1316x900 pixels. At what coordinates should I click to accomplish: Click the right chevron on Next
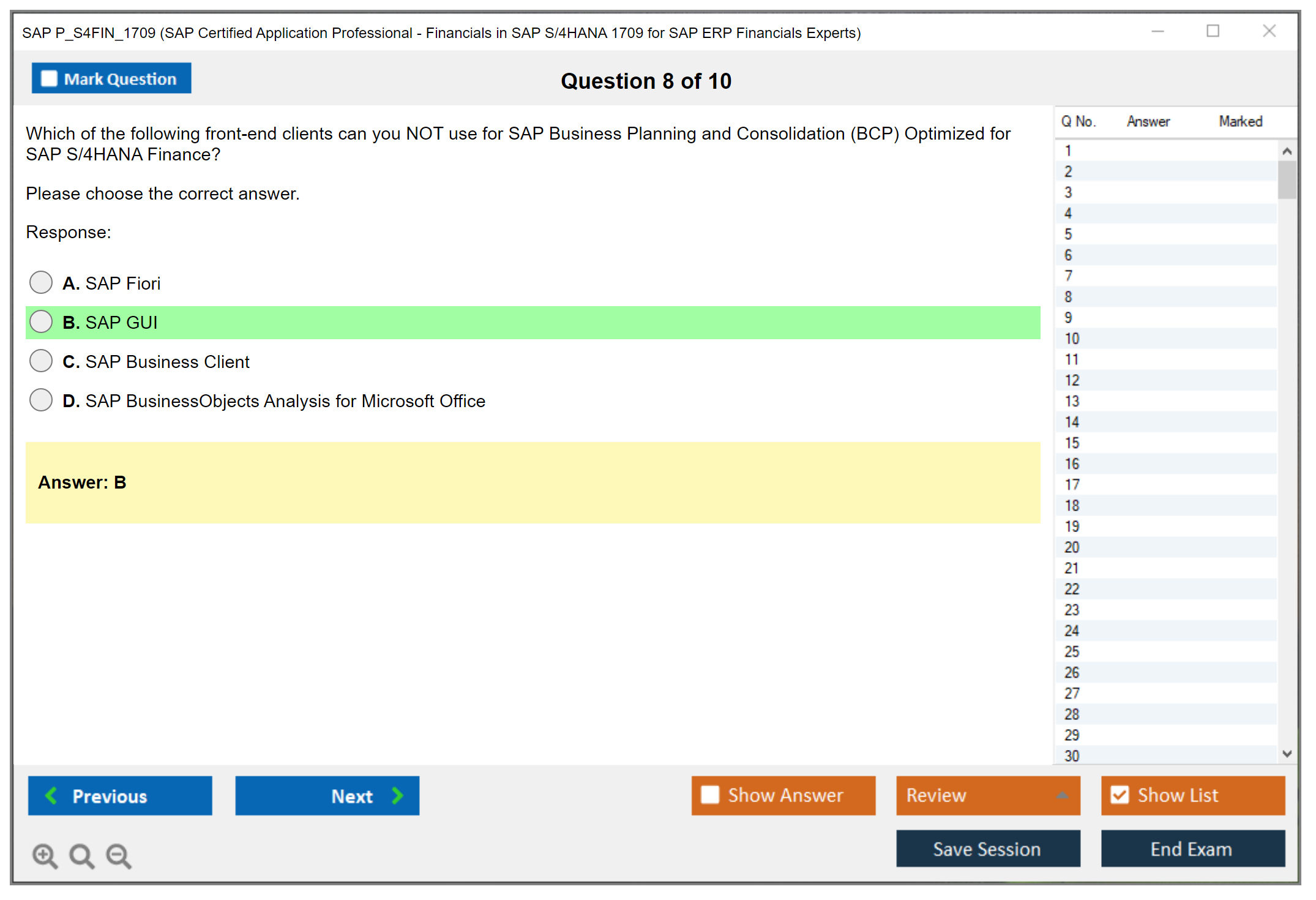[x=397, y=796]
